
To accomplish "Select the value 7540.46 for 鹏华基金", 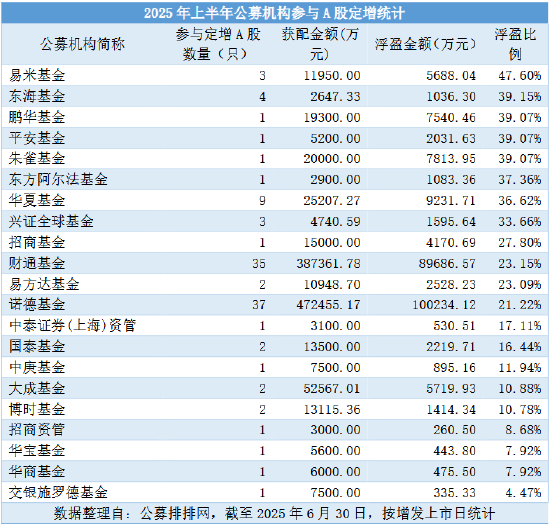I will (x=451, y=117).
